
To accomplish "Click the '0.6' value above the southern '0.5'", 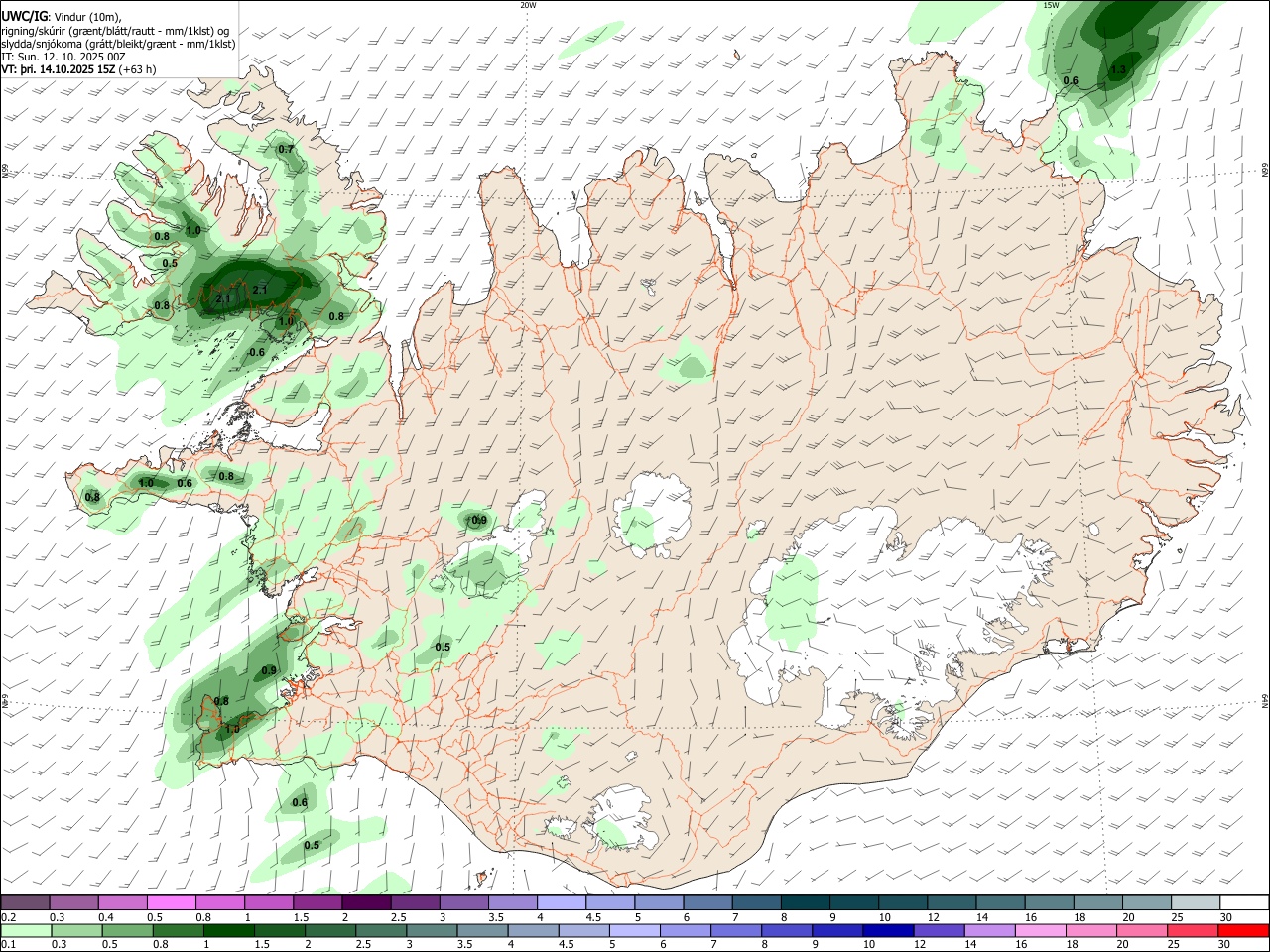I will click(x=300, y=802).
